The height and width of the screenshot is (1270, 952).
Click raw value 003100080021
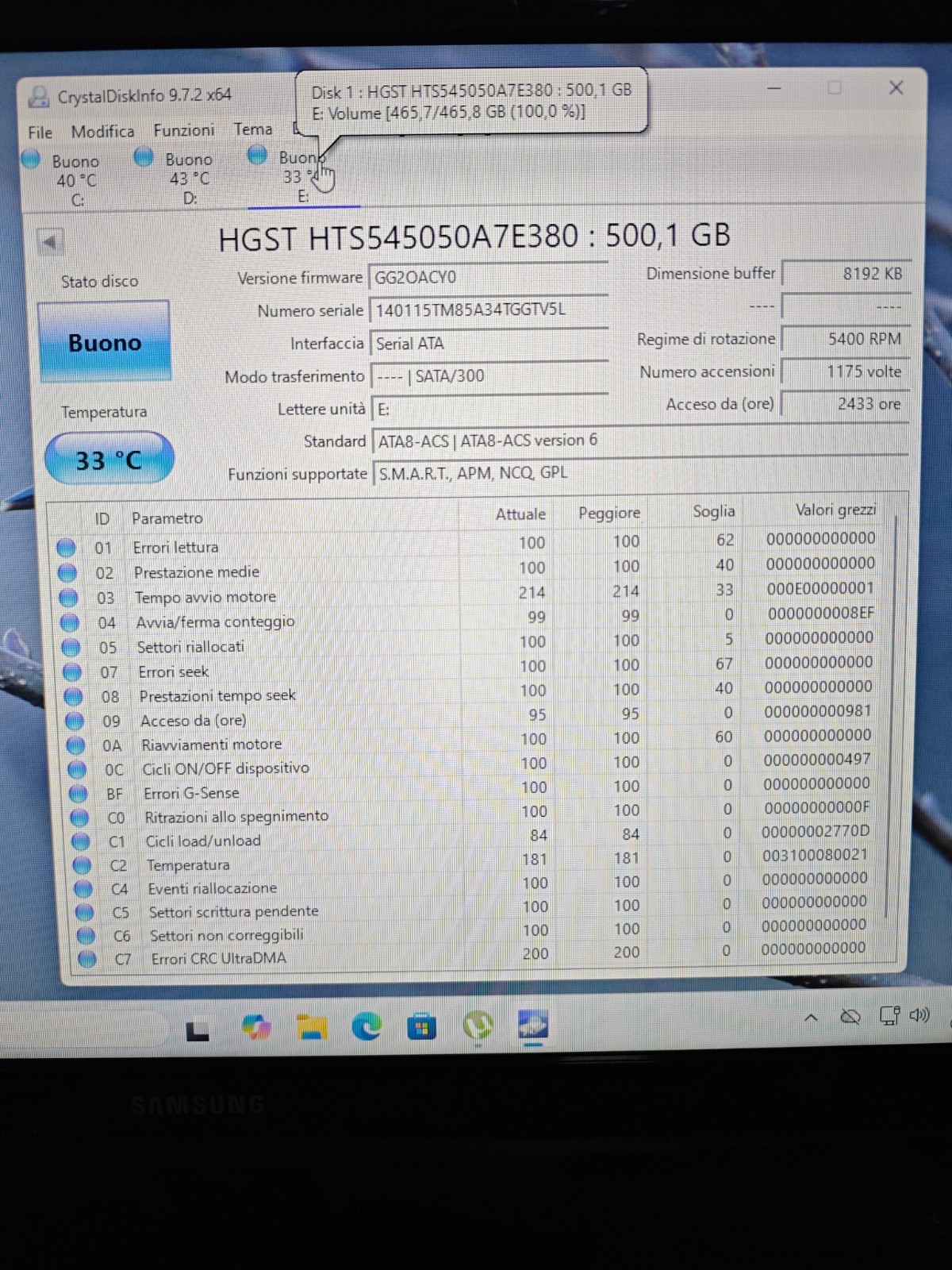[815, 855]
